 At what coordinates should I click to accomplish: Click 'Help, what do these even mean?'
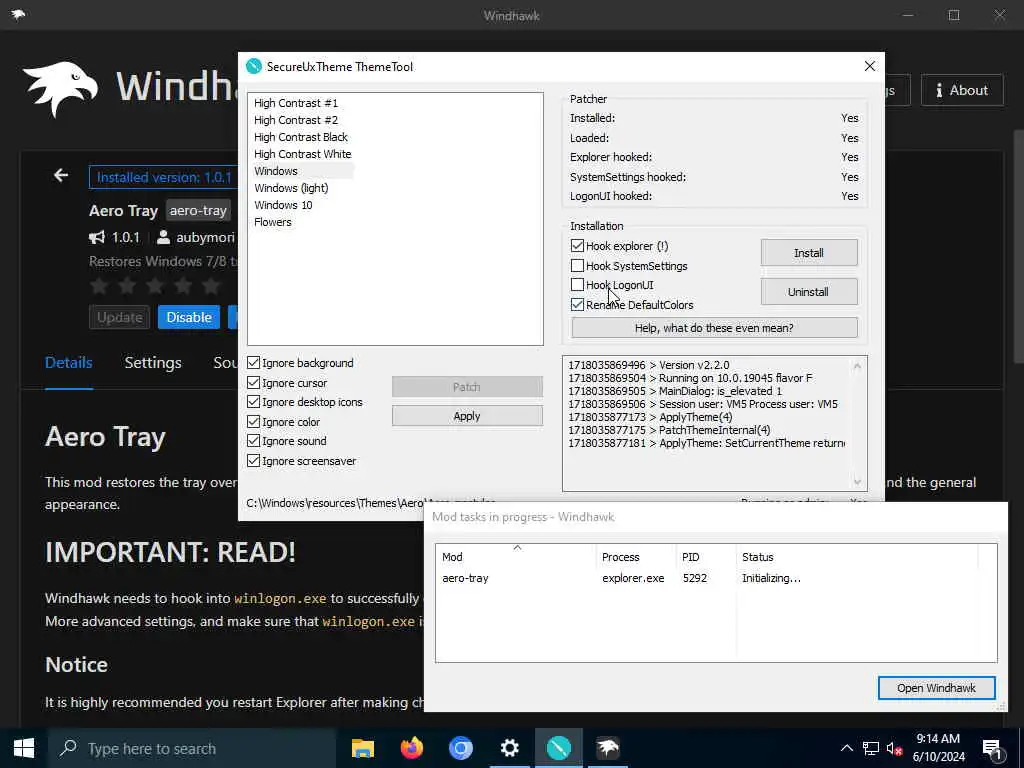714,328
